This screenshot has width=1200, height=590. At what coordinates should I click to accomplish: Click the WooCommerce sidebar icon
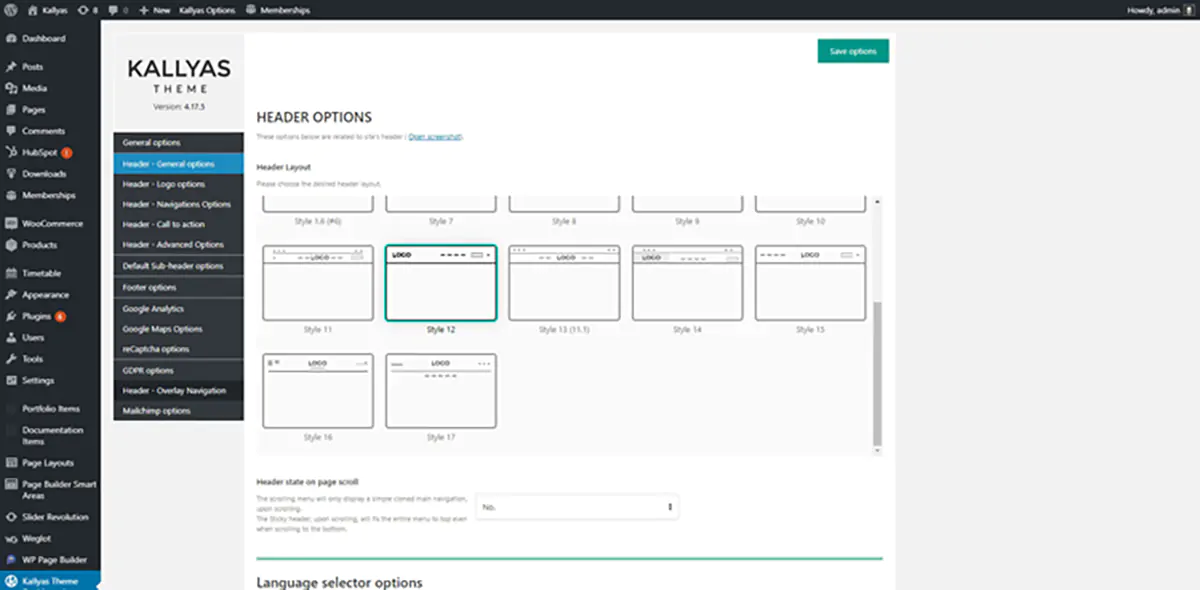tap(10, 224)
